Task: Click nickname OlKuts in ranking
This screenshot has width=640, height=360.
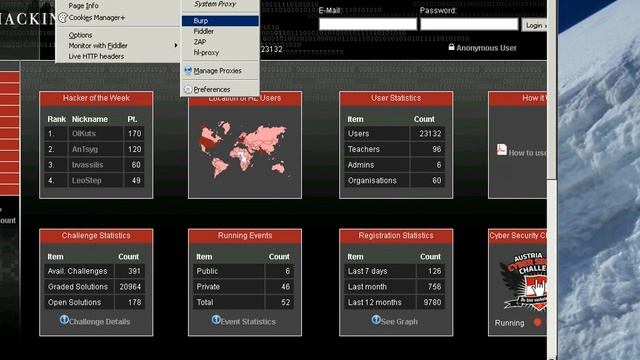Action: 84,133
